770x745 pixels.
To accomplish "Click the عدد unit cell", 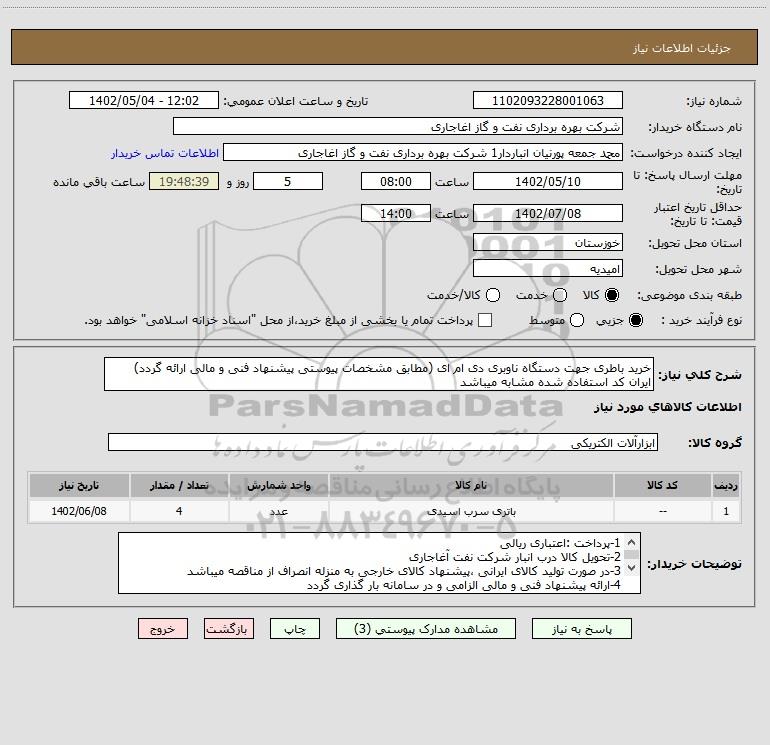I will click(x=278, y=511).
